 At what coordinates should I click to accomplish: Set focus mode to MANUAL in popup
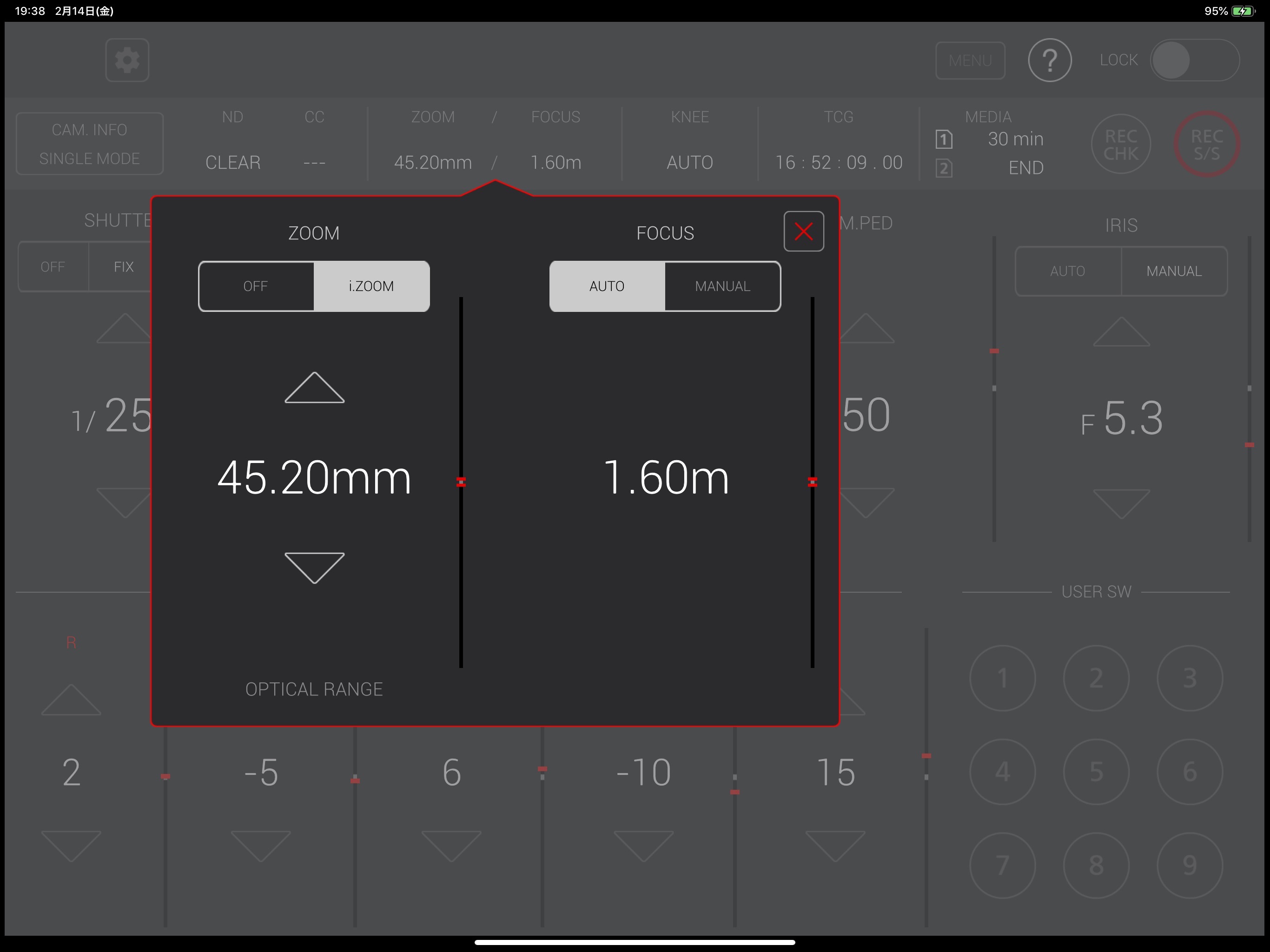(x=723, y=286)
